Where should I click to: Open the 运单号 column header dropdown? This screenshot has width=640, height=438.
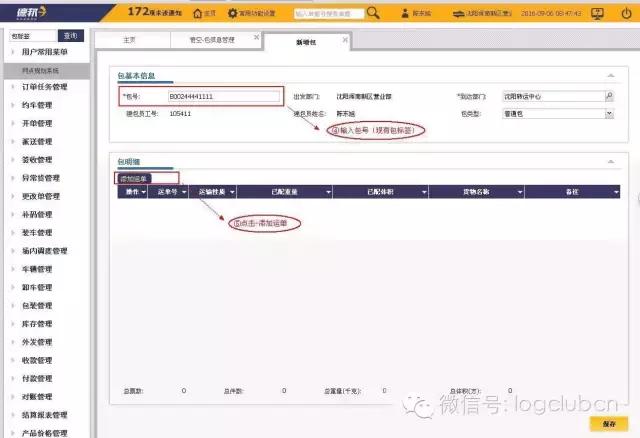coord(184,192)
